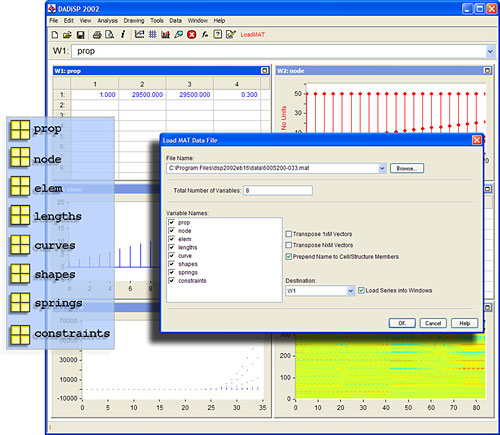Open the Tools menu

point(157,21)
